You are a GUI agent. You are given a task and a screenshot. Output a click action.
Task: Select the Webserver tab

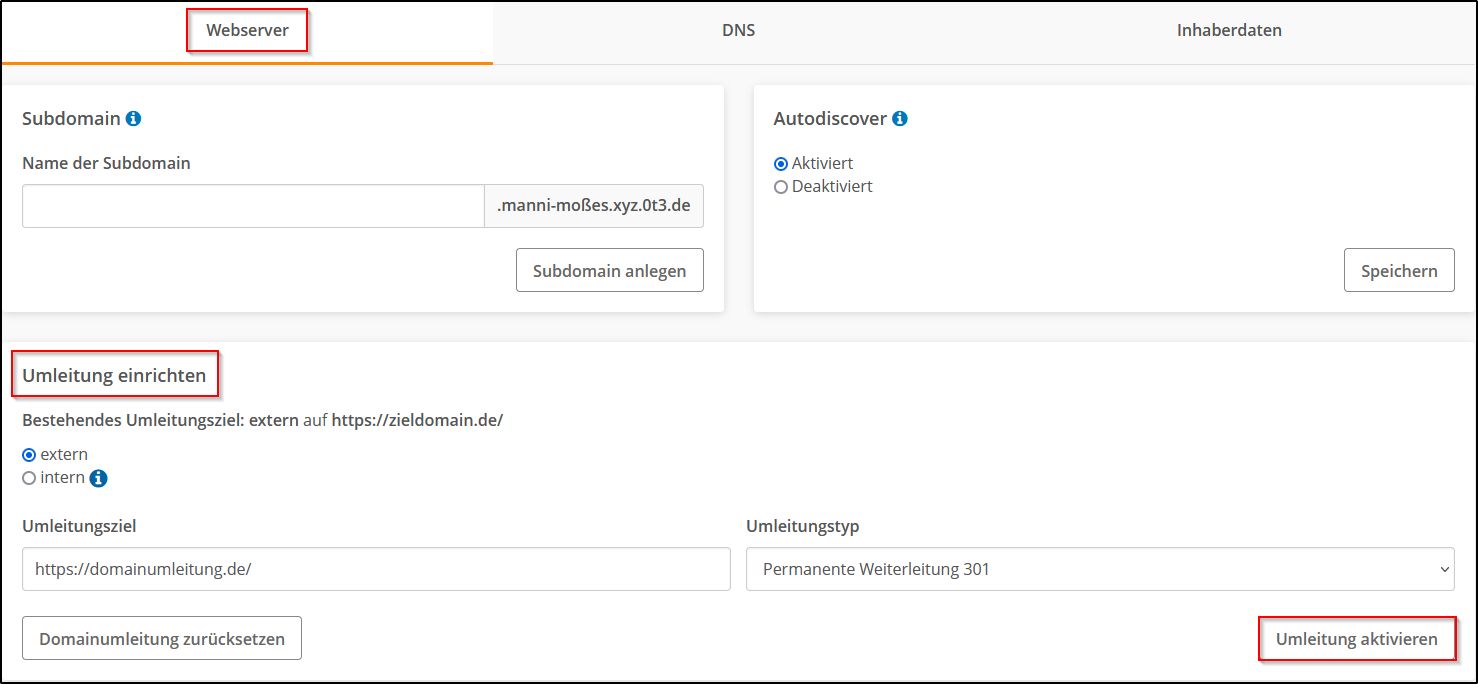[x=247, y=30]
